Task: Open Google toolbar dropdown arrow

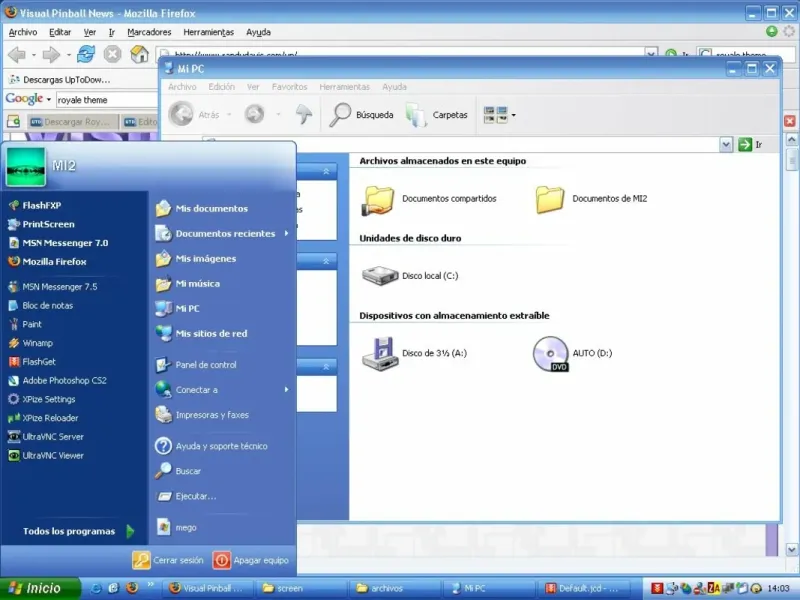Action: click(x=48, y=99)
